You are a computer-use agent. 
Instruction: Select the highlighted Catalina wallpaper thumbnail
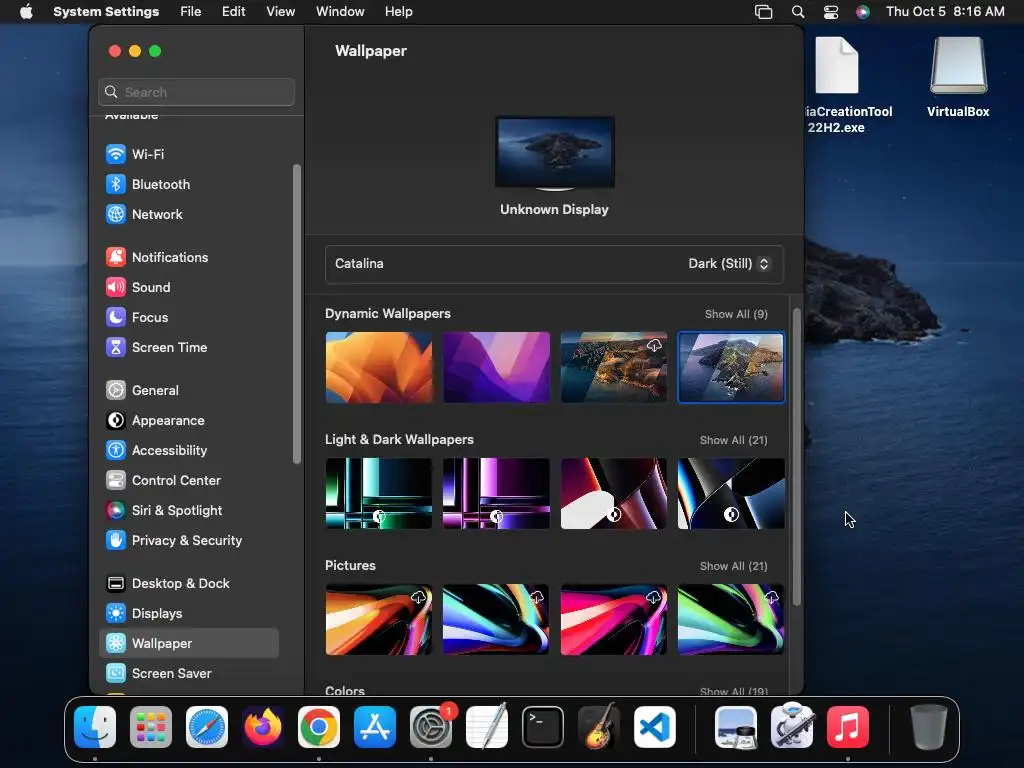coord(731,367)
